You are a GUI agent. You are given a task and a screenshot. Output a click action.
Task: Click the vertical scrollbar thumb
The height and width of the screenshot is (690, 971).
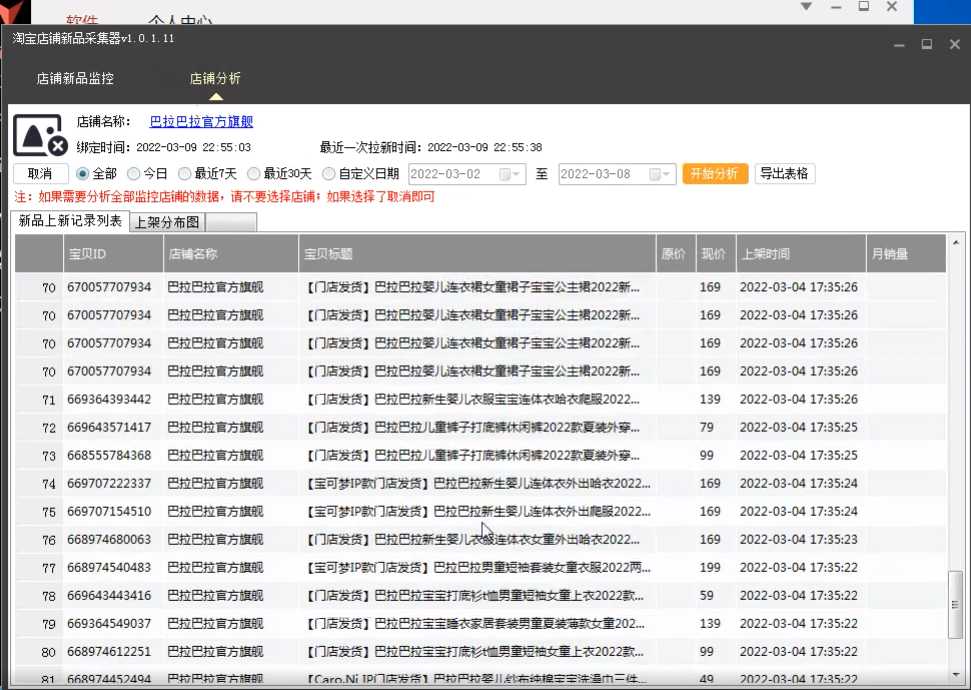coord(956,605)
